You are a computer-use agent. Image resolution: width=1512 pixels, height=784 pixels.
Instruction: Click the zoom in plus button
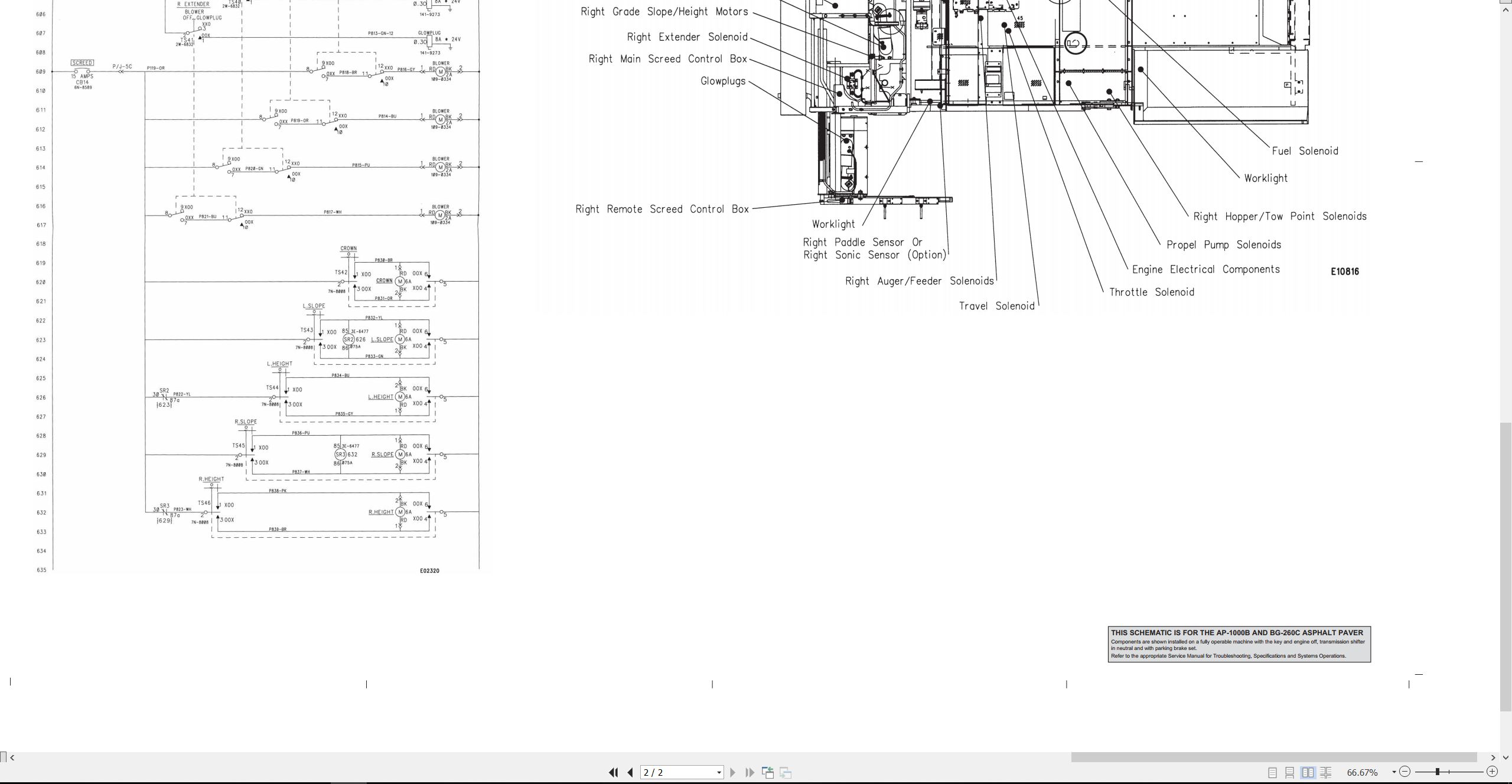[1492, 772]
